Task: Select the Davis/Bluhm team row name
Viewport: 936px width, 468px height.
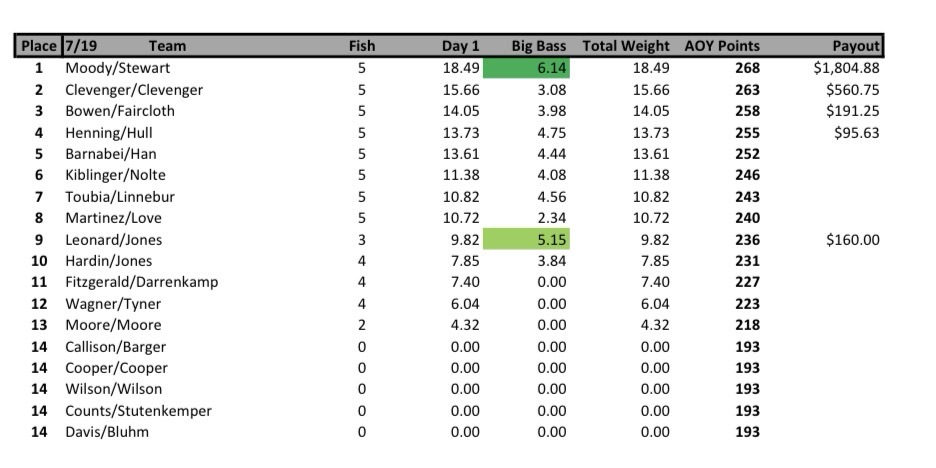Action: tap(107, 432)
